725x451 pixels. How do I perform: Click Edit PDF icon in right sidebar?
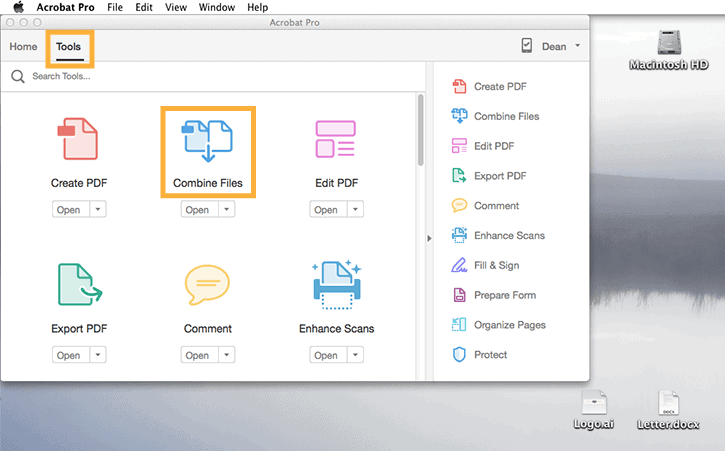pyautogui.click(x=459, y=146)
